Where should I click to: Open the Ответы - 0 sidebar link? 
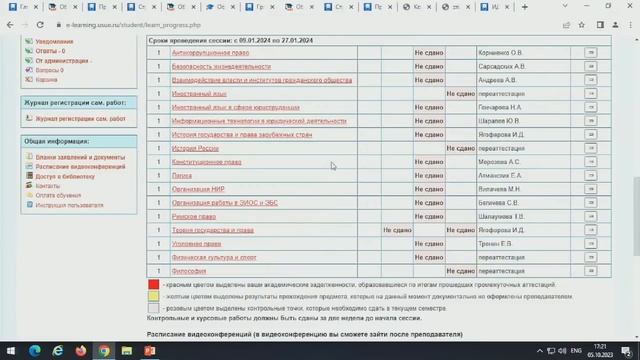(50, 51)
